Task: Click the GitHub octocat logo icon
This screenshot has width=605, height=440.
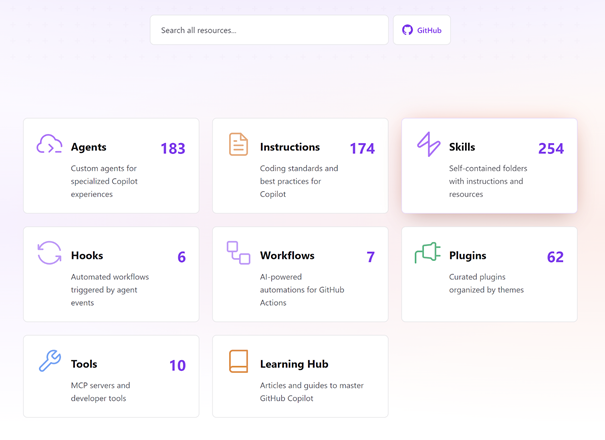Action: tap(407, 30)
